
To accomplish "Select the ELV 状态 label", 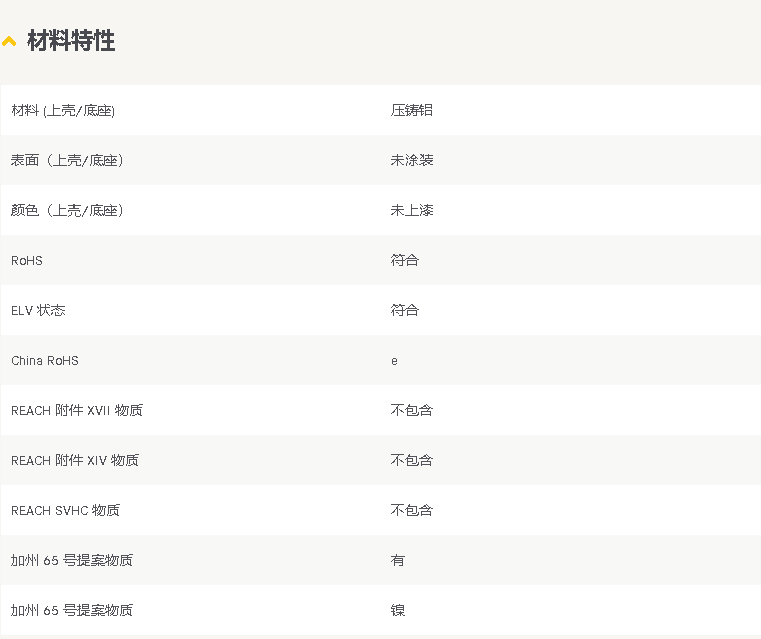I will (38, 310).
